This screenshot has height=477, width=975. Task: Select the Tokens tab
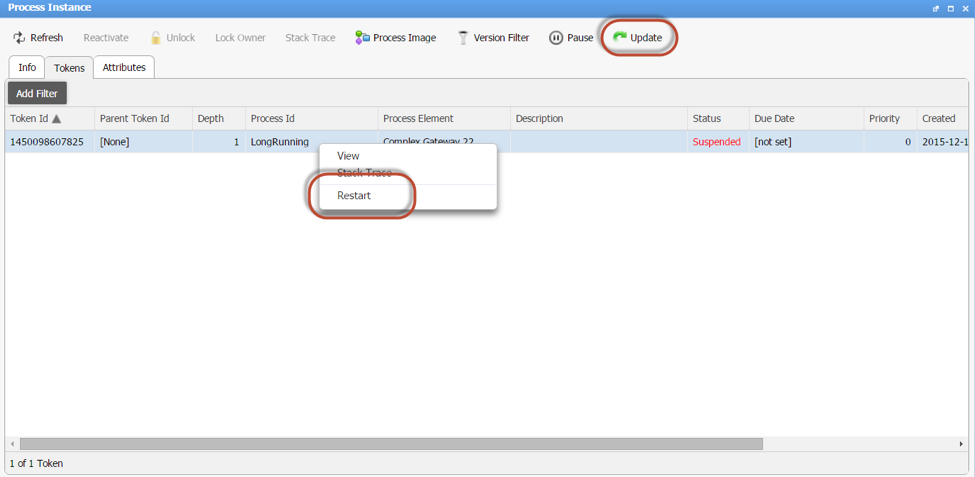click(x=69, y=68)
